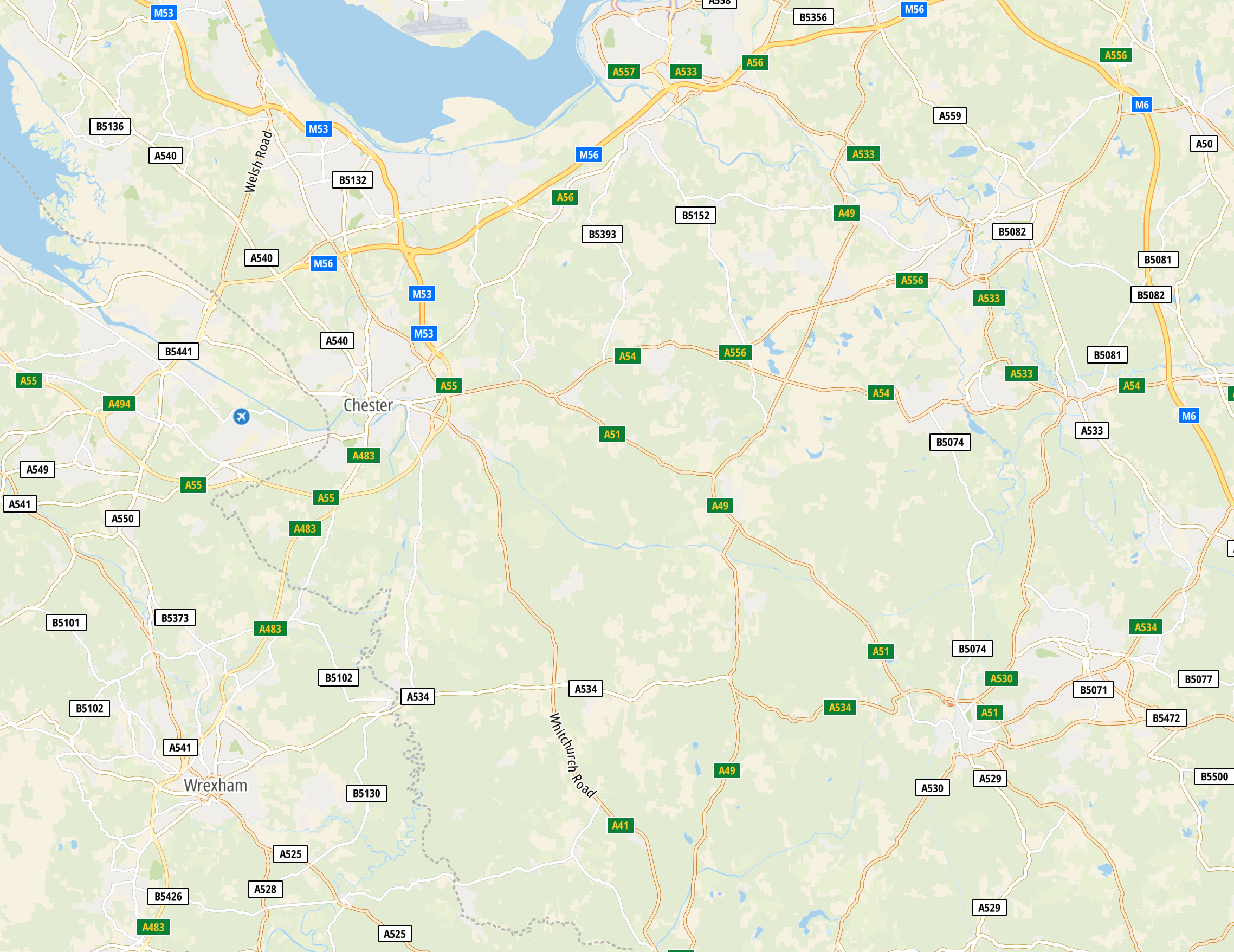Select the A41 road shield
The image size is (1234, 952).
(x=620, y=825)
